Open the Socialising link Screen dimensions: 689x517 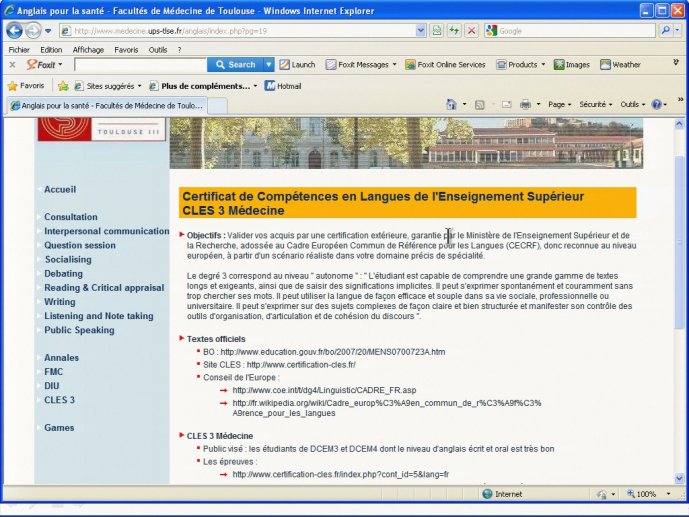[68, 259]
